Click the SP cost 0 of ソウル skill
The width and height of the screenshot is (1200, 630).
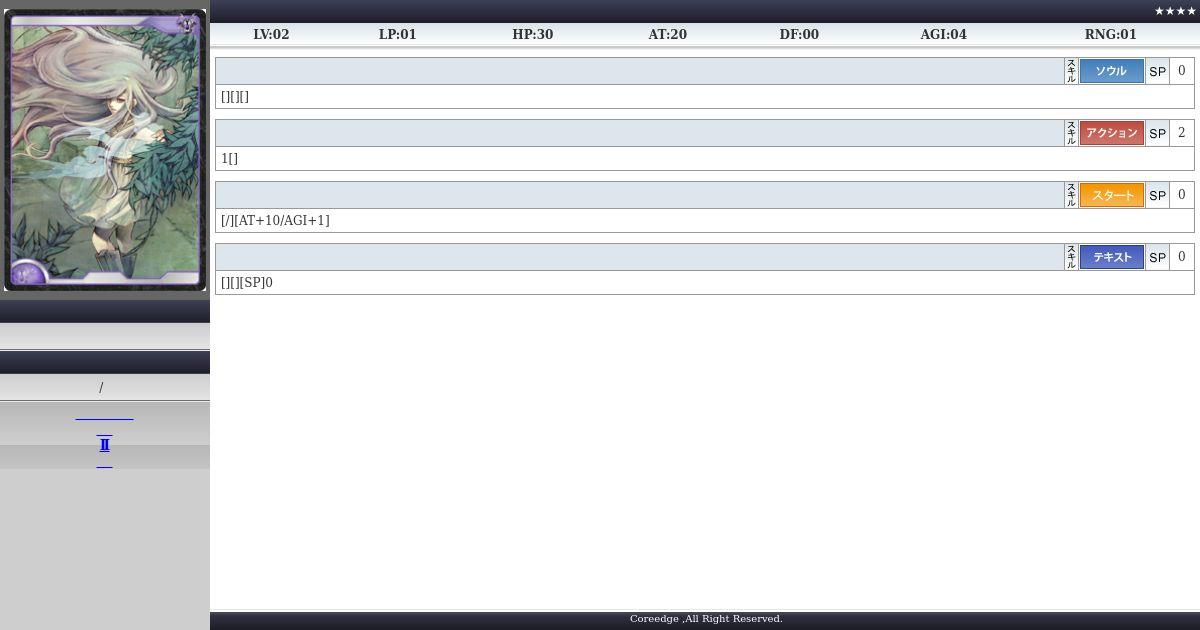pos(1181,71)
